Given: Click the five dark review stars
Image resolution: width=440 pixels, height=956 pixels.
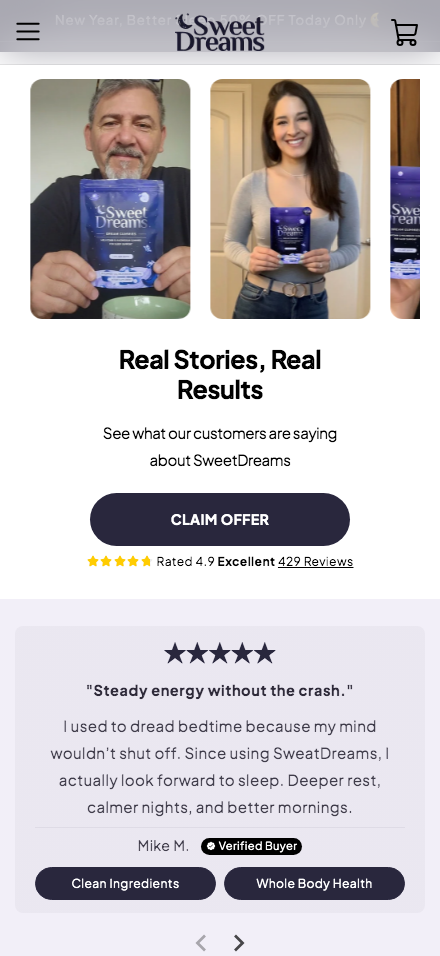Looking at the screenshot, I should coord(220,653).
